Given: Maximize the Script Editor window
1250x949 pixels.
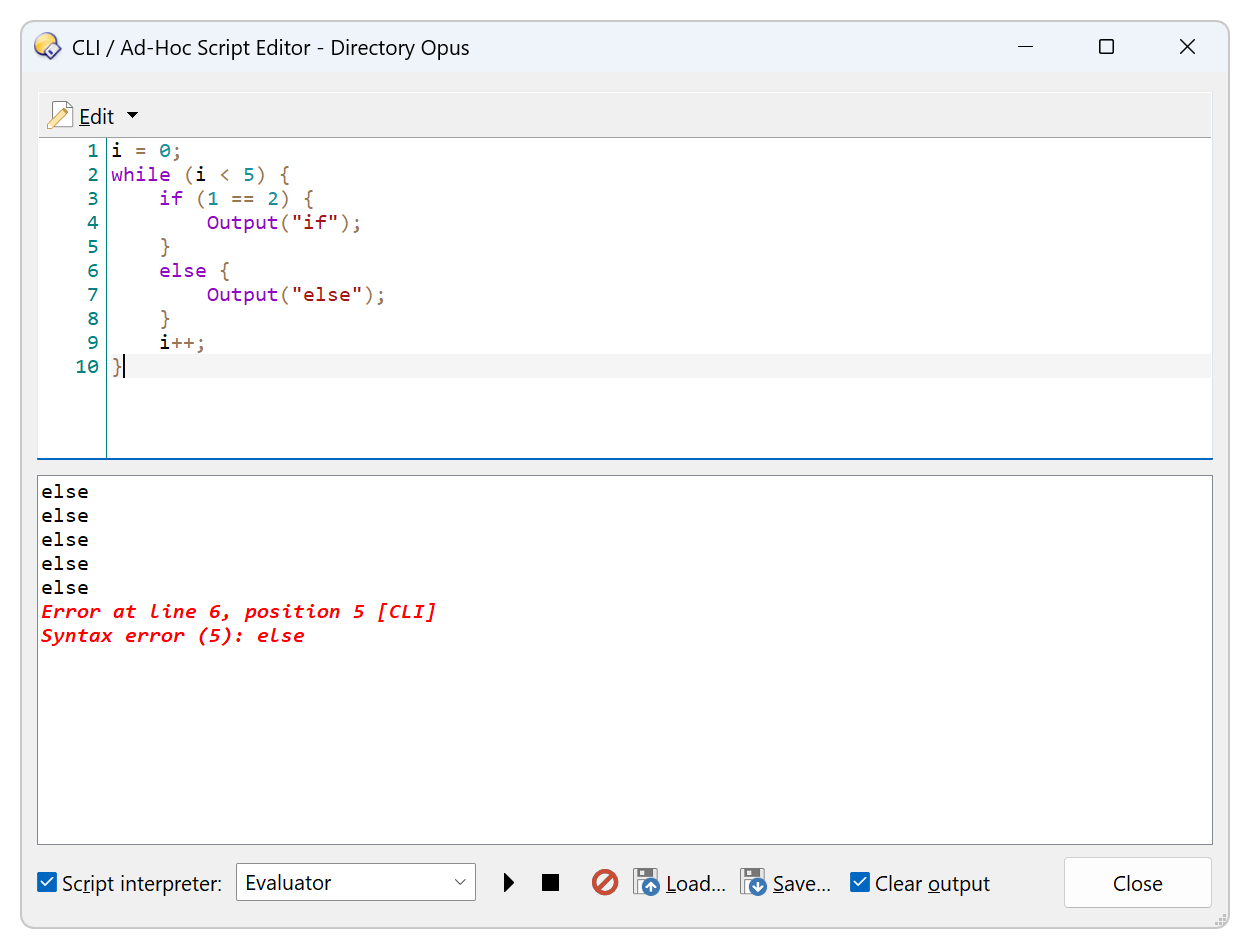Looking at the screenshot, I should [x=1106, y=47].
